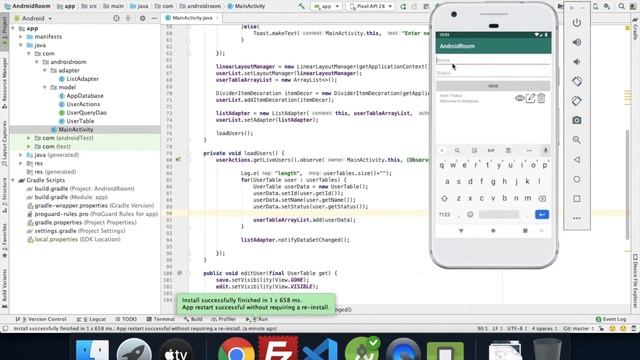Click the build hammer icon in toolbar
Screen dimensions: 640x360
[301, 6]
